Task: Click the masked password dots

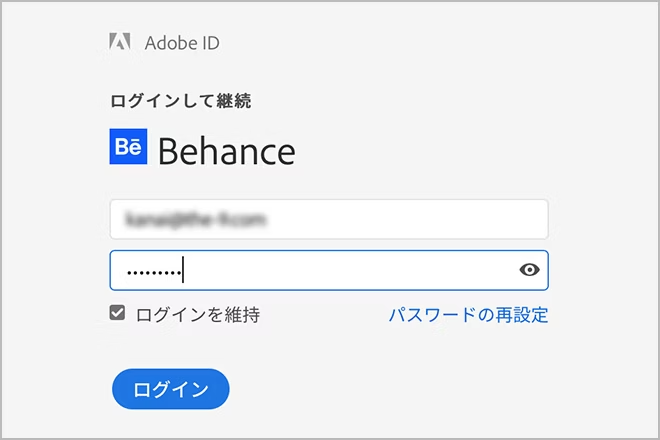Action: [x=153, y=271]
